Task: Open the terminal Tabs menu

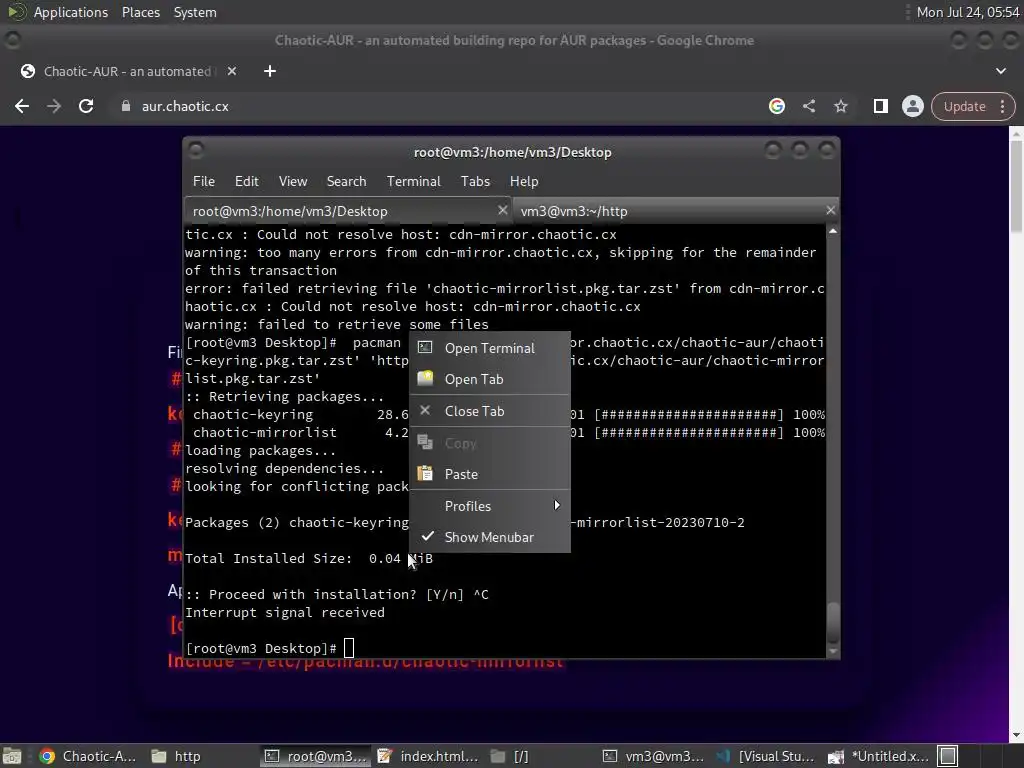Action: tap(475, 182)
